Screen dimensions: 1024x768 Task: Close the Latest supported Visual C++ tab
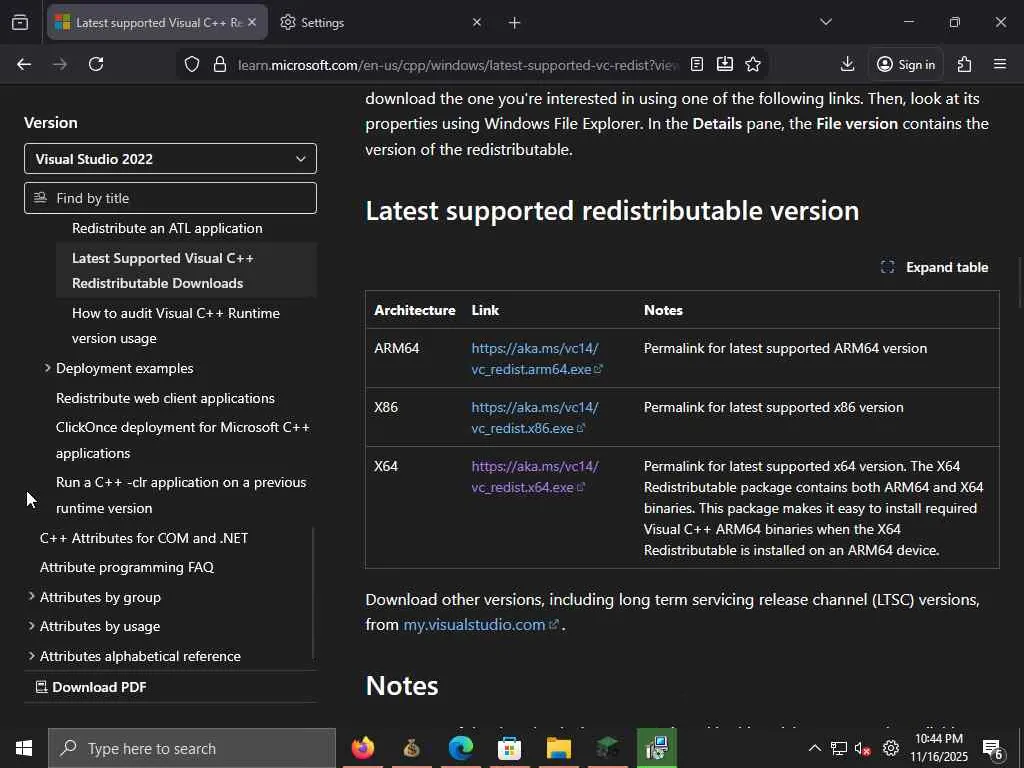point(252,23)
